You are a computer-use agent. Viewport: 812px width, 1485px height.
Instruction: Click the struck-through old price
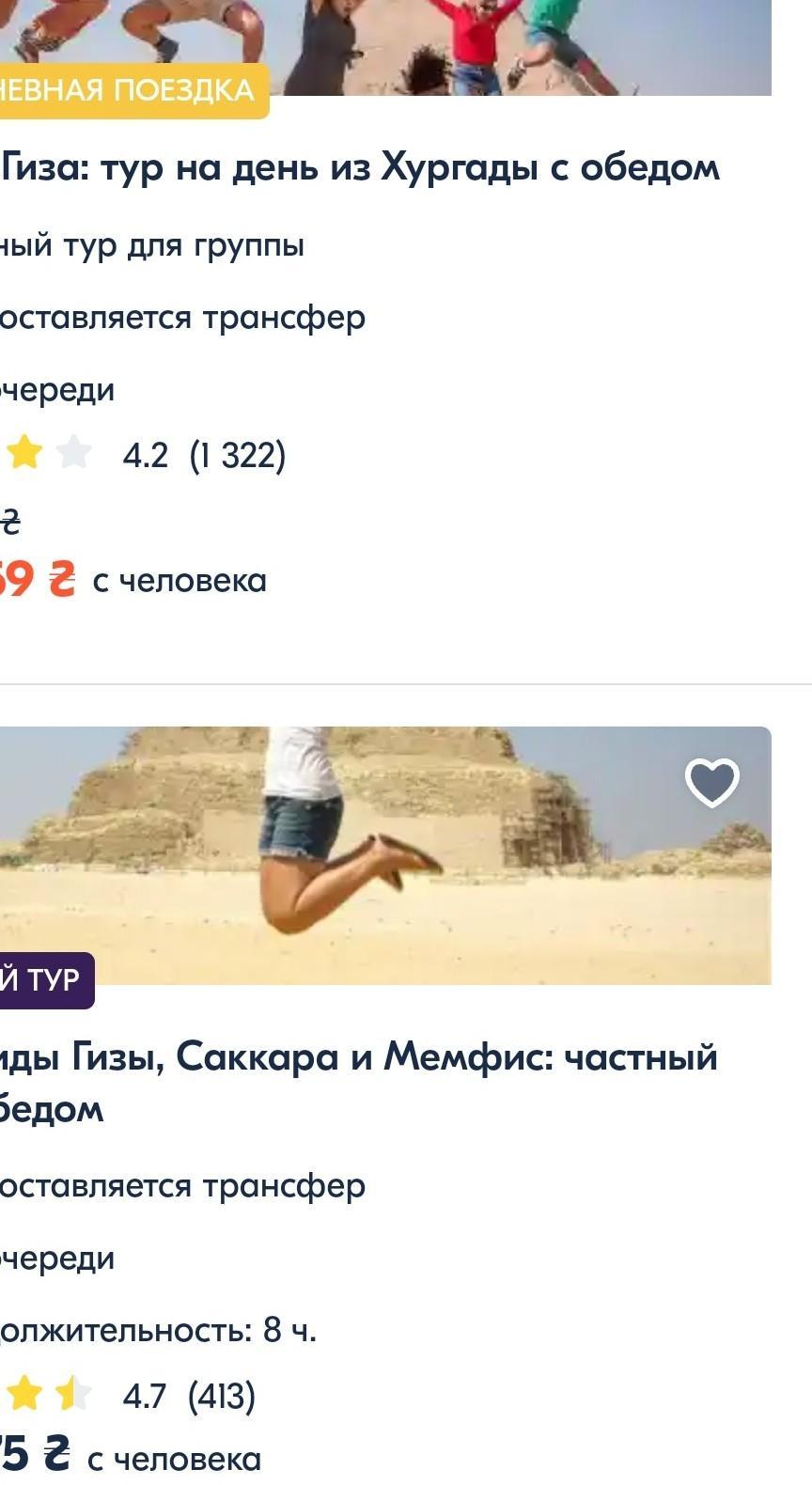(9, 520)
